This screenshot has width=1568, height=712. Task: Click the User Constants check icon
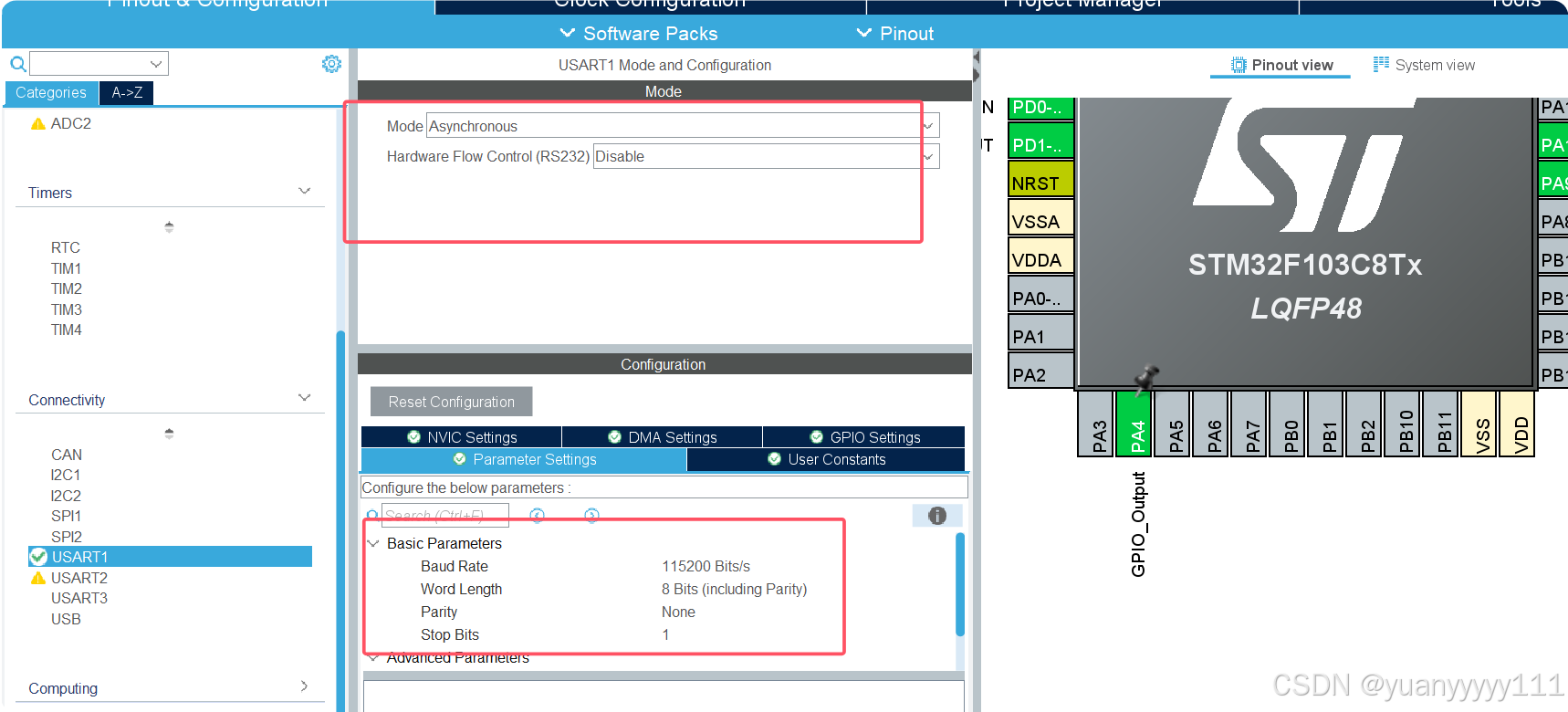[x=774, y=459]
